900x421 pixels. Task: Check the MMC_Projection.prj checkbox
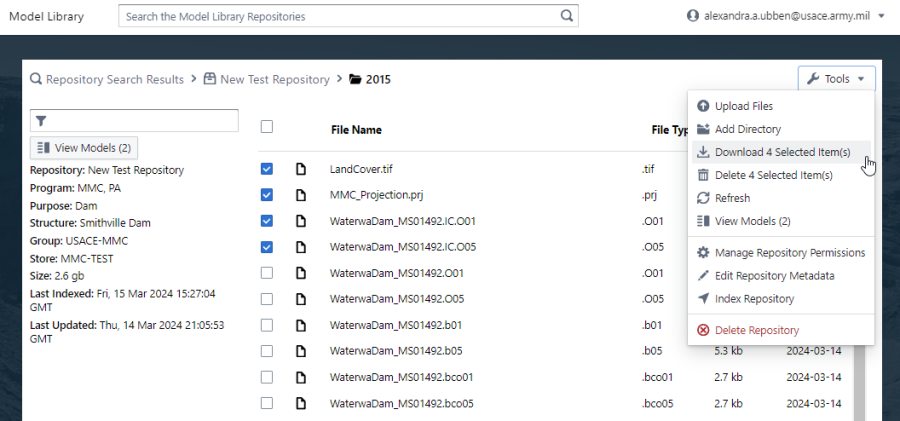click(267, 195)
